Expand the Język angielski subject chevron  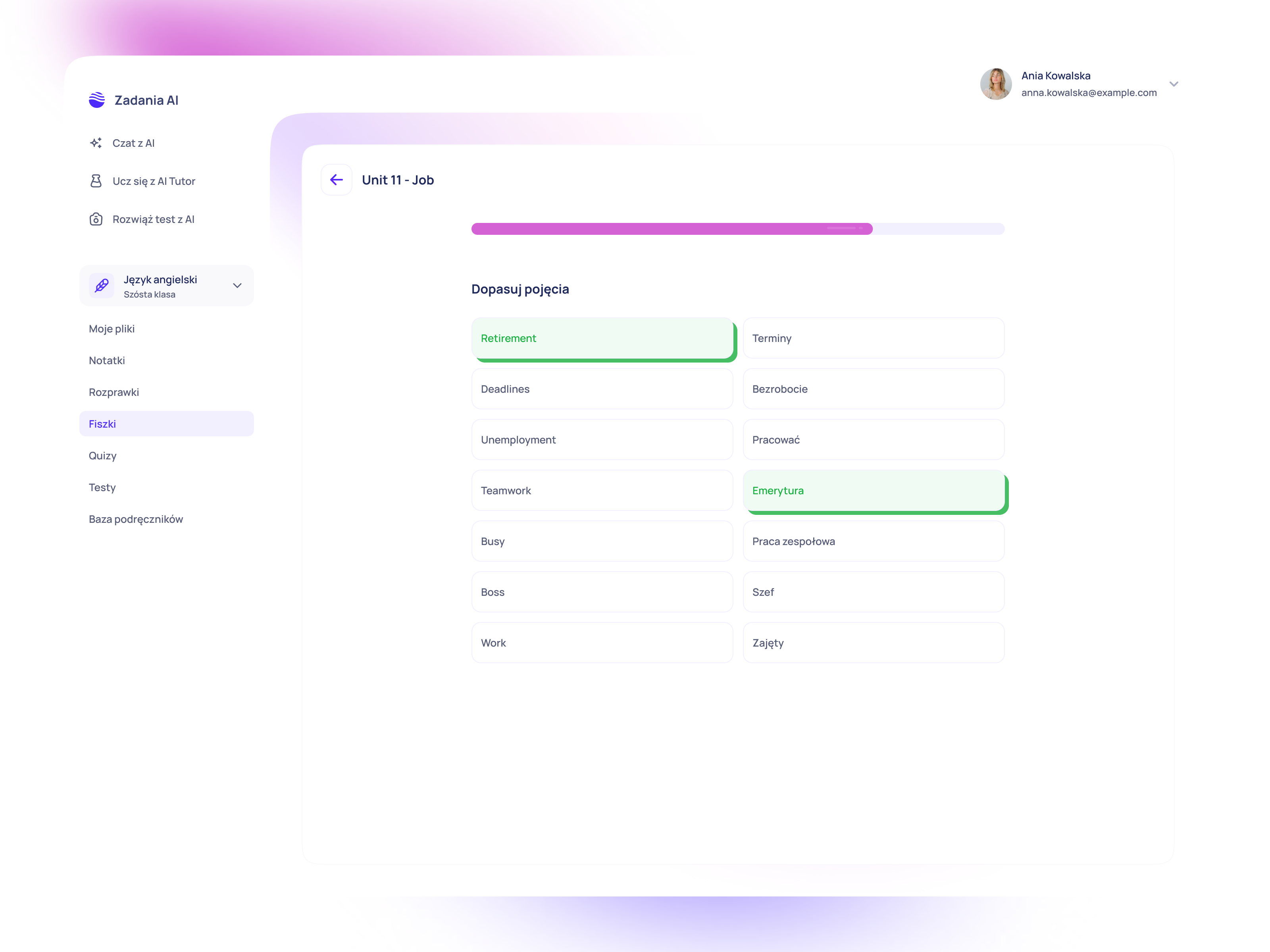[x=237, y=286]
